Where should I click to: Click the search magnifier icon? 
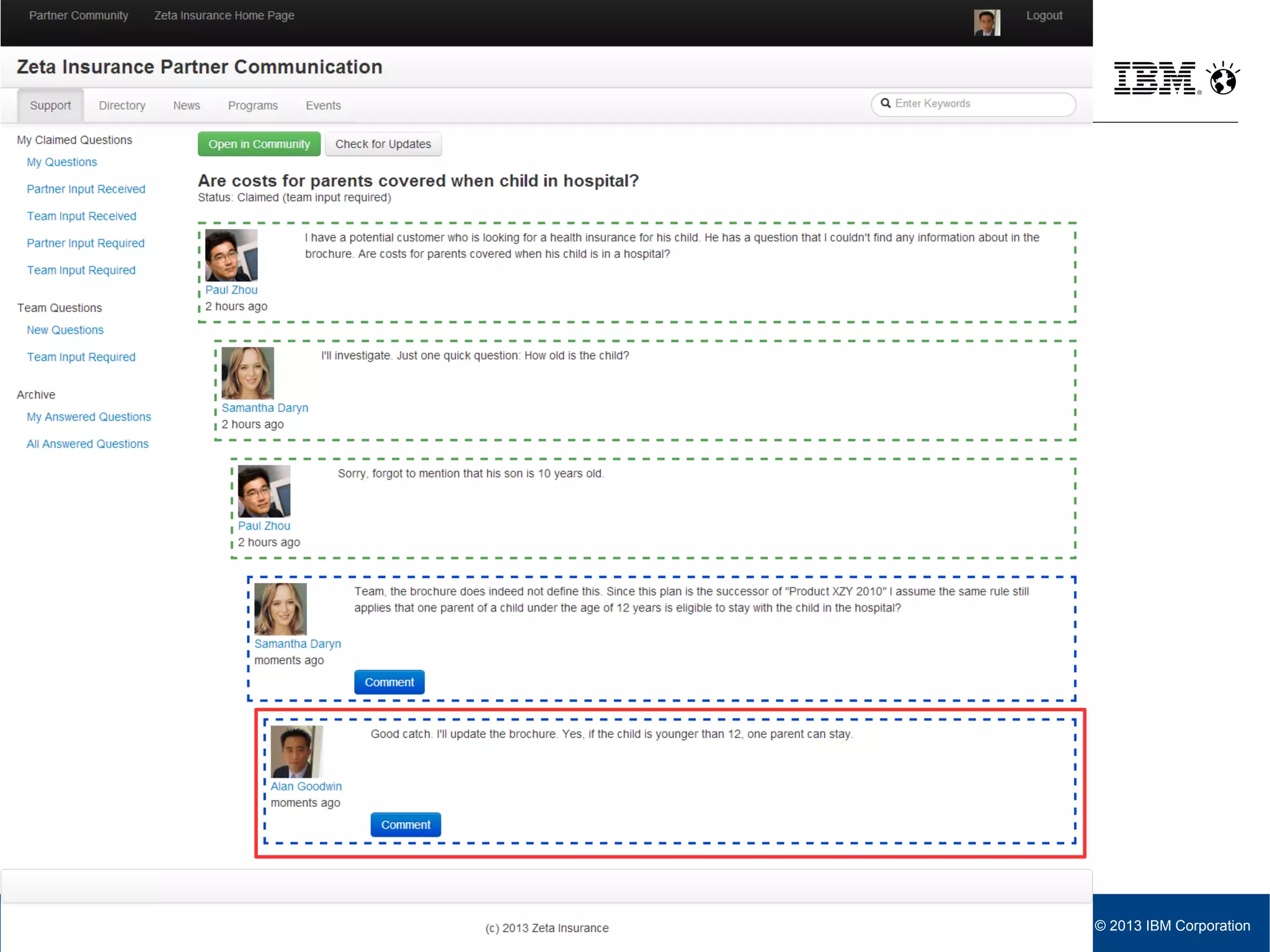click(x=886, y=104)
